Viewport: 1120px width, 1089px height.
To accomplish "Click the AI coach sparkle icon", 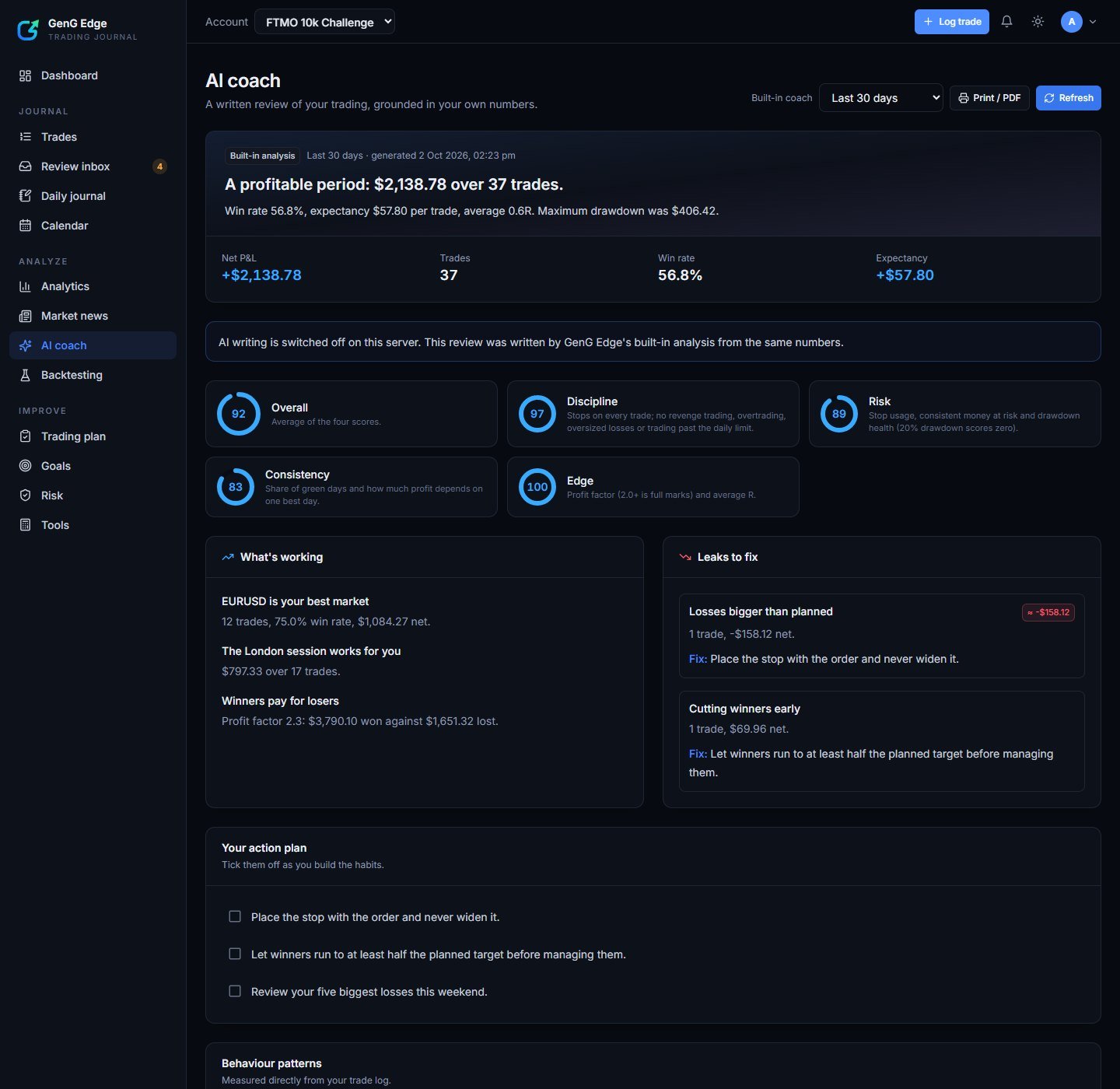I will tap(25, 345).
